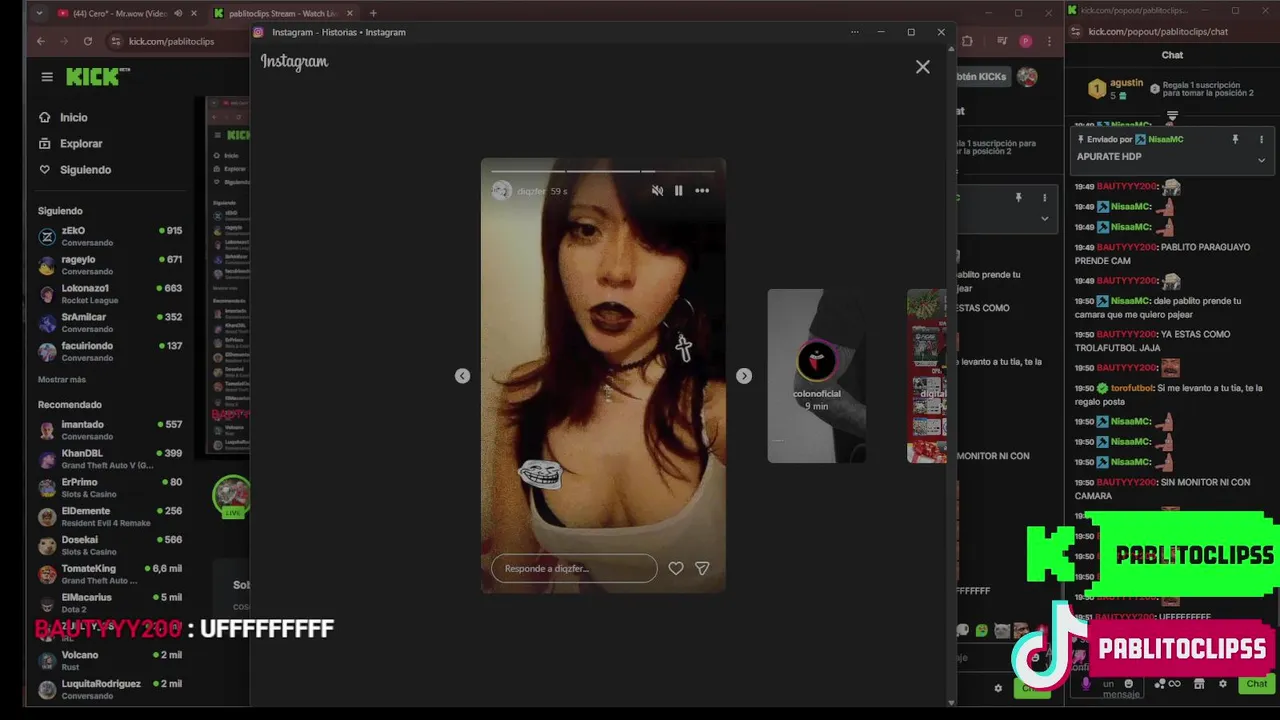Viewport: 1280px width, 720px height.
Task: Click the 'Obtén KICKs' button
Action: pyautogui.click(x=983, y=77)
